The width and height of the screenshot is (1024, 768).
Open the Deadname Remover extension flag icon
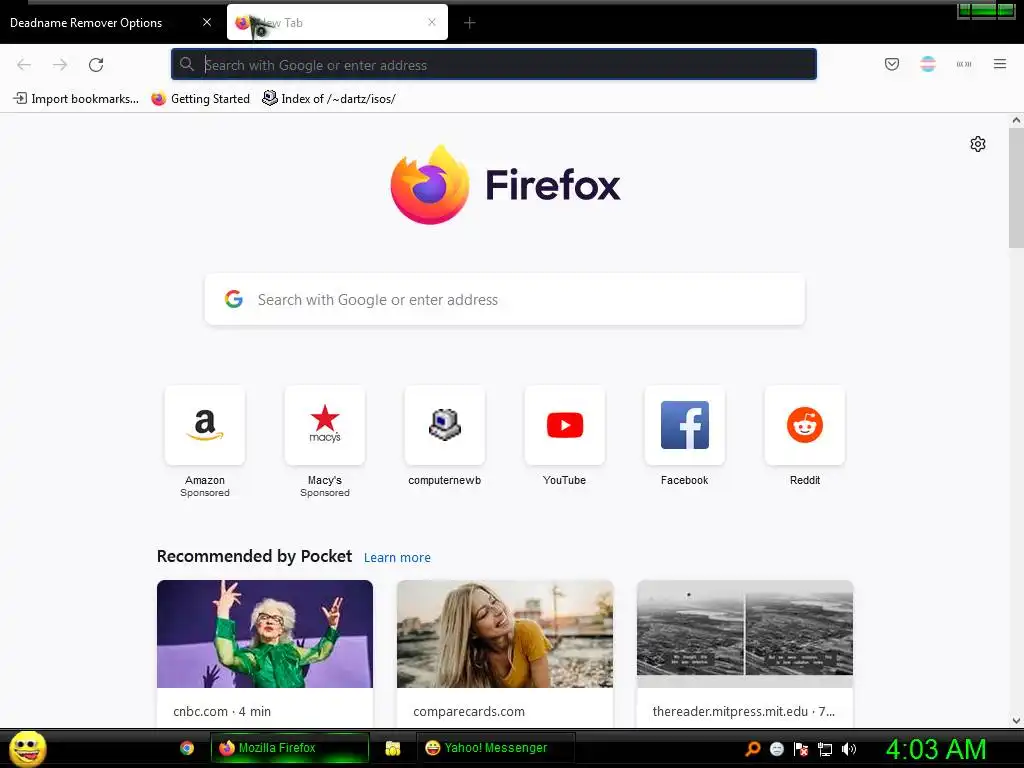[927, 64]
